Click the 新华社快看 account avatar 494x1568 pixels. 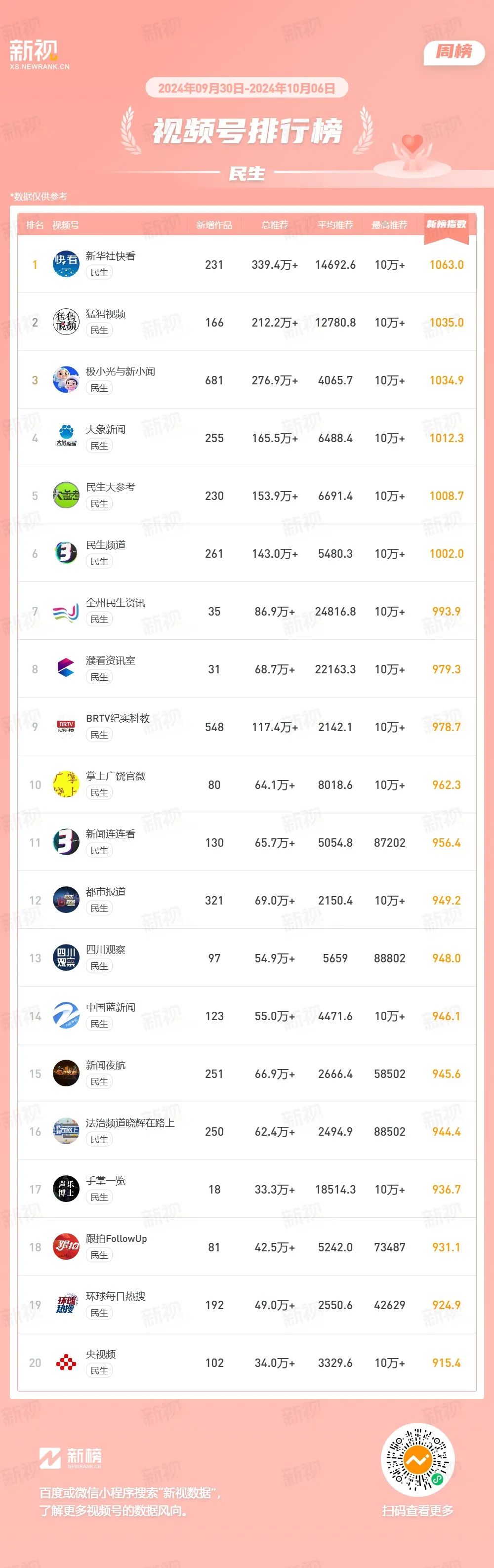click(x=66, y=264)
